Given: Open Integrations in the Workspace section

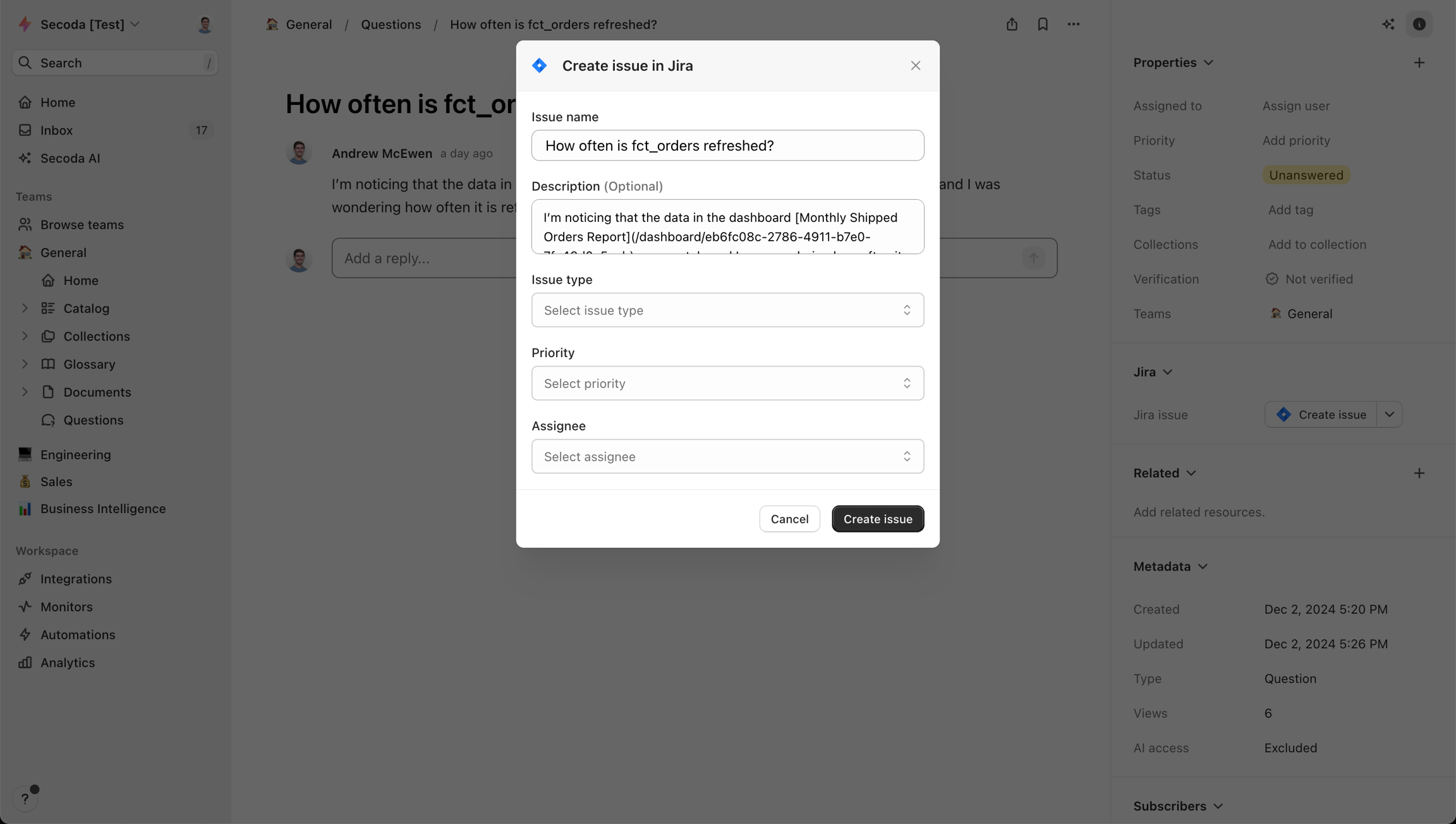Looking at the screenshot, I should (76, 579).
